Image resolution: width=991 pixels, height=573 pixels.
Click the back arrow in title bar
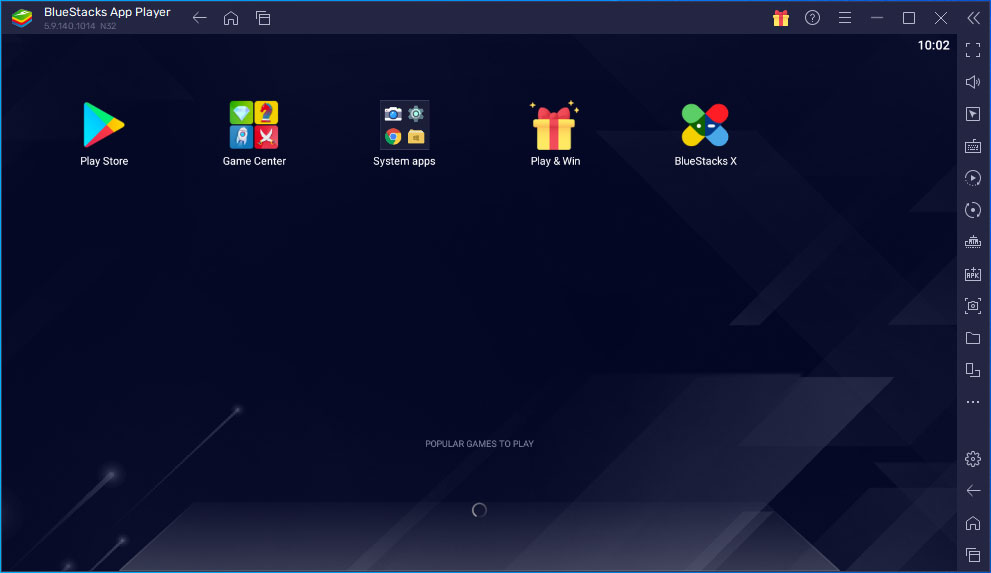(200, 18)
